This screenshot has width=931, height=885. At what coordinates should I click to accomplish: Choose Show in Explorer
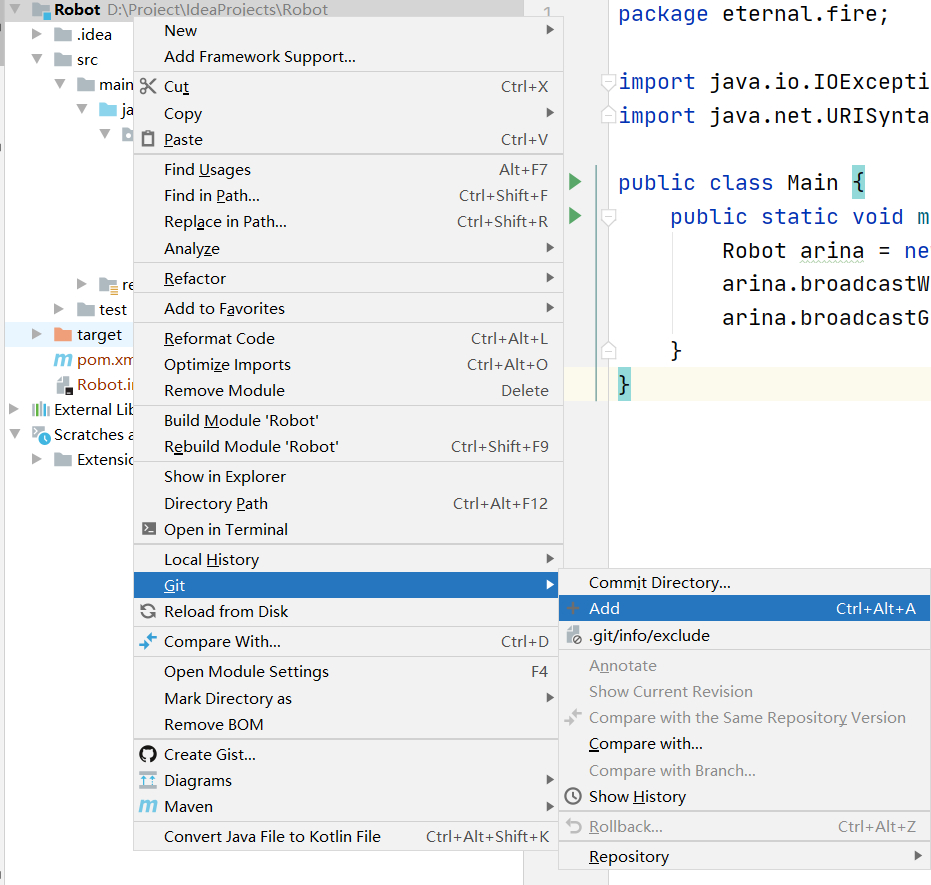[x=348, y=477]
